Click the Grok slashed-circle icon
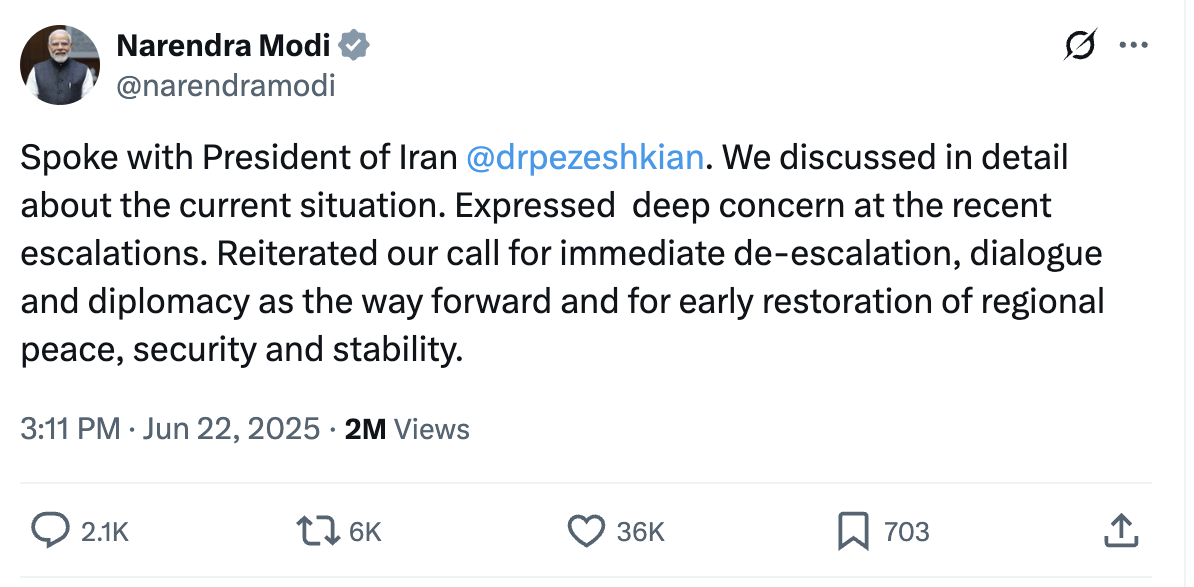 [x=1081, y=45]
